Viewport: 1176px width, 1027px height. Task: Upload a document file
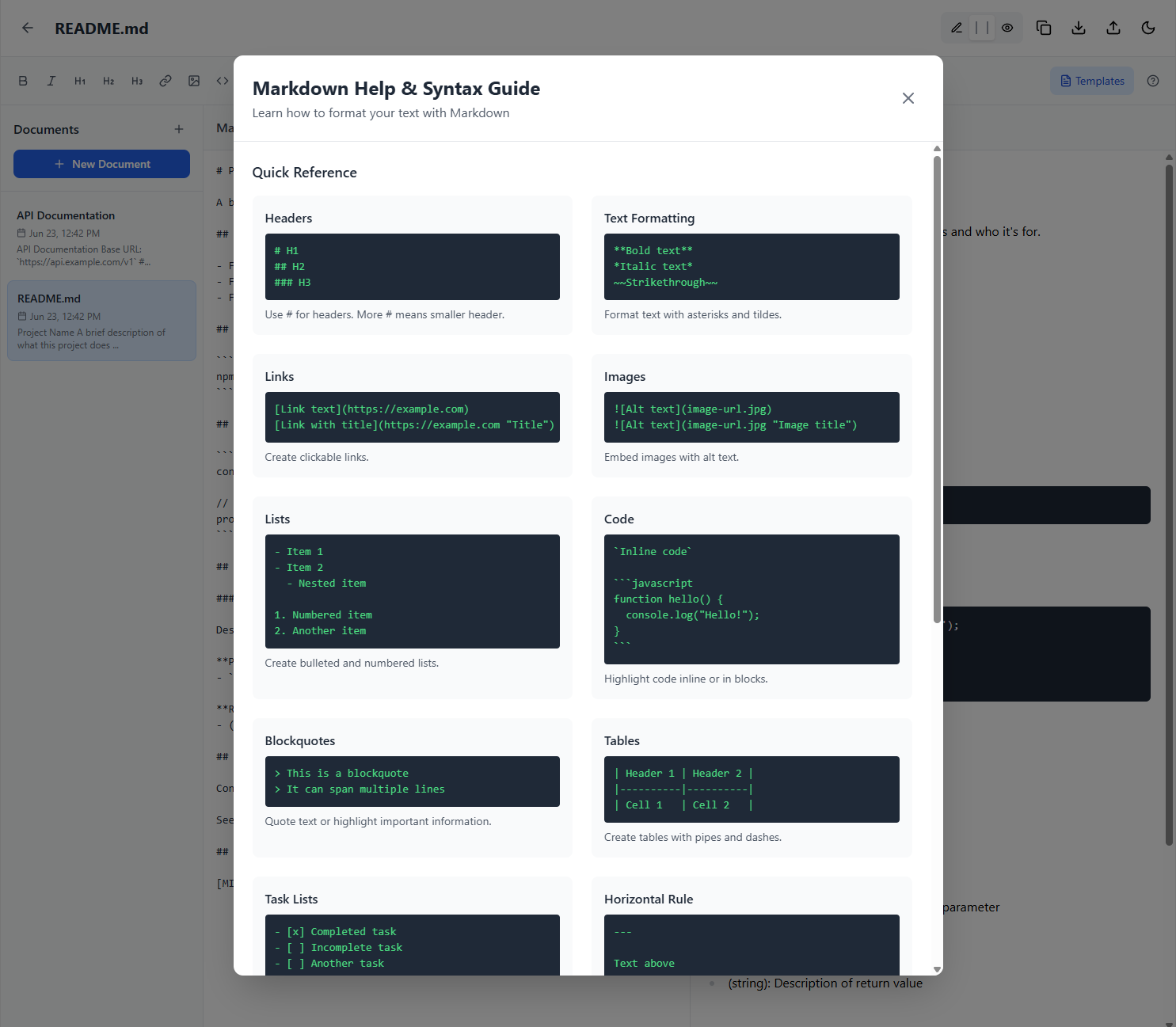point(1113,28)
